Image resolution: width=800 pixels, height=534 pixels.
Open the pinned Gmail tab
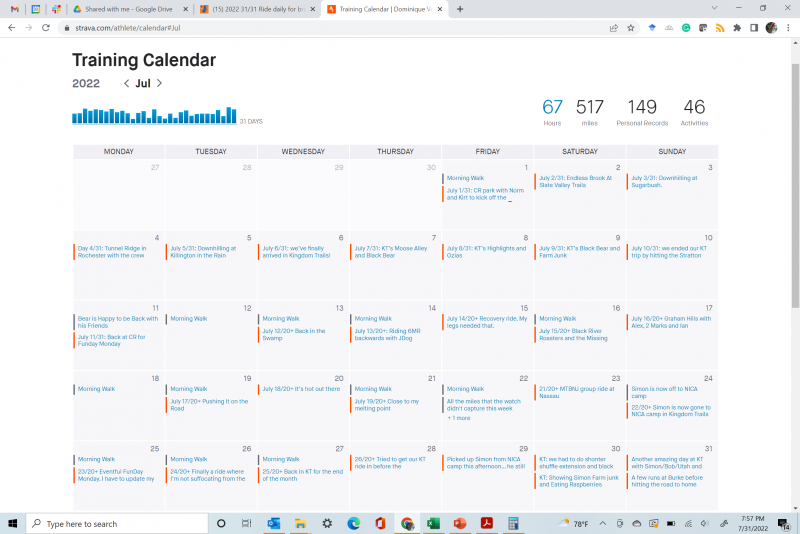tap(14, 9)
